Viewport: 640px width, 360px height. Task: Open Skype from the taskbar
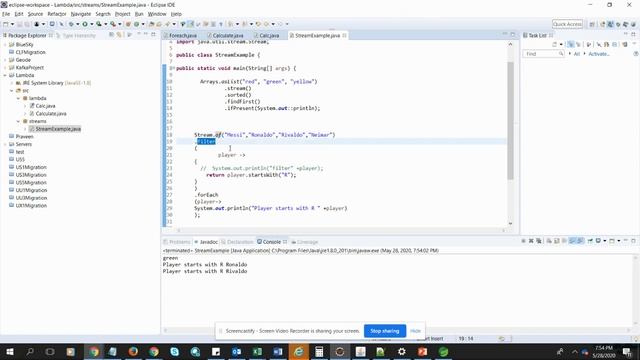174,351
